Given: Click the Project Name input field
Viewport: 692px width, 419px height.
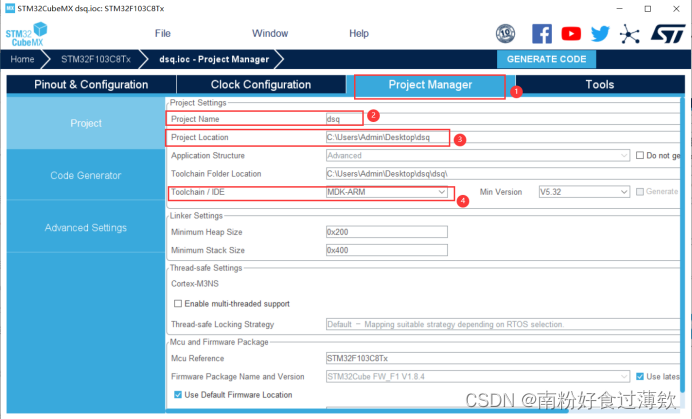Looking at the screenshot, I should [503, 119].
